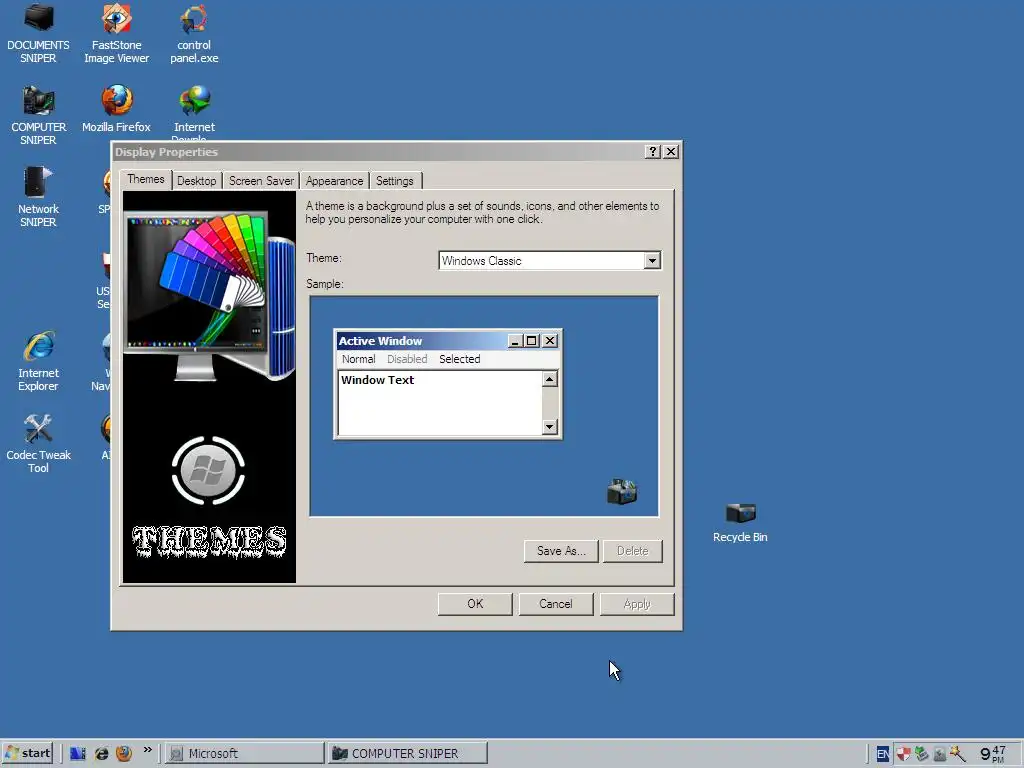Open the green tray icon after the shield

(921, 754)
